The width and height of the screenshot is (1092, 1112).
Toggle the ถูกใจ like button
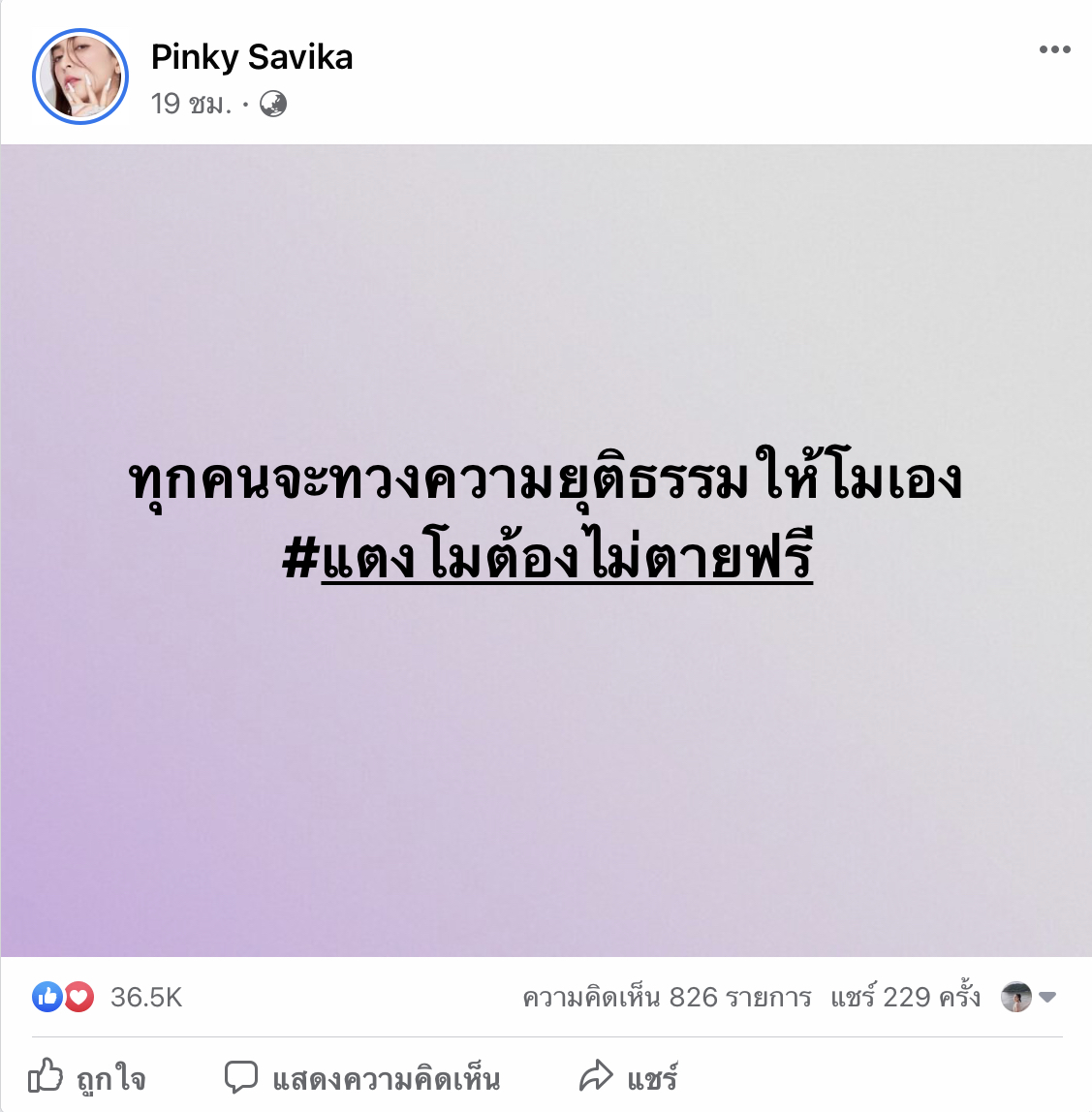point(87,1077)
